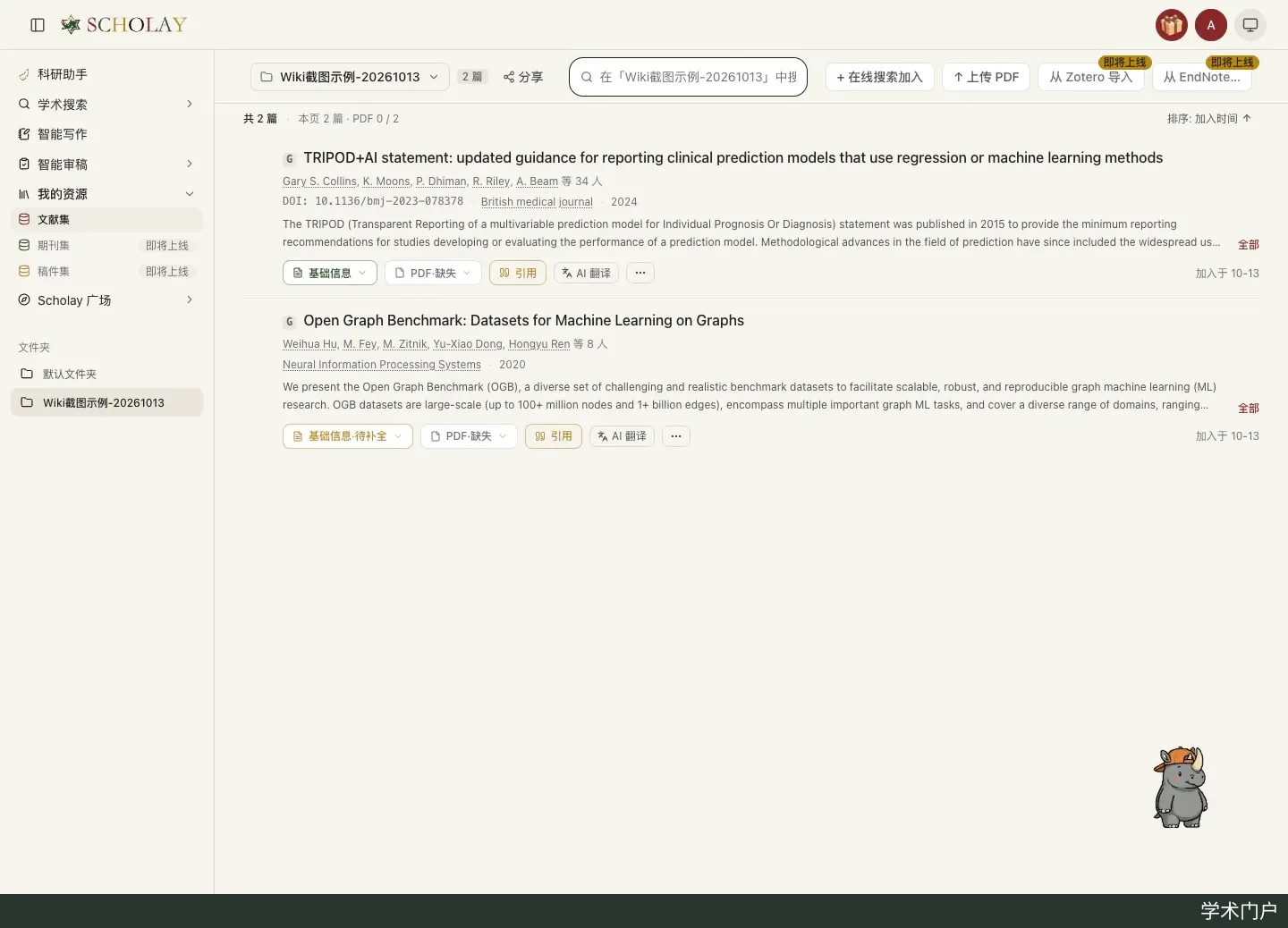Collapse 我的资源 section chevron
This screenshot has height=928, width=1288.
point(190,194)
